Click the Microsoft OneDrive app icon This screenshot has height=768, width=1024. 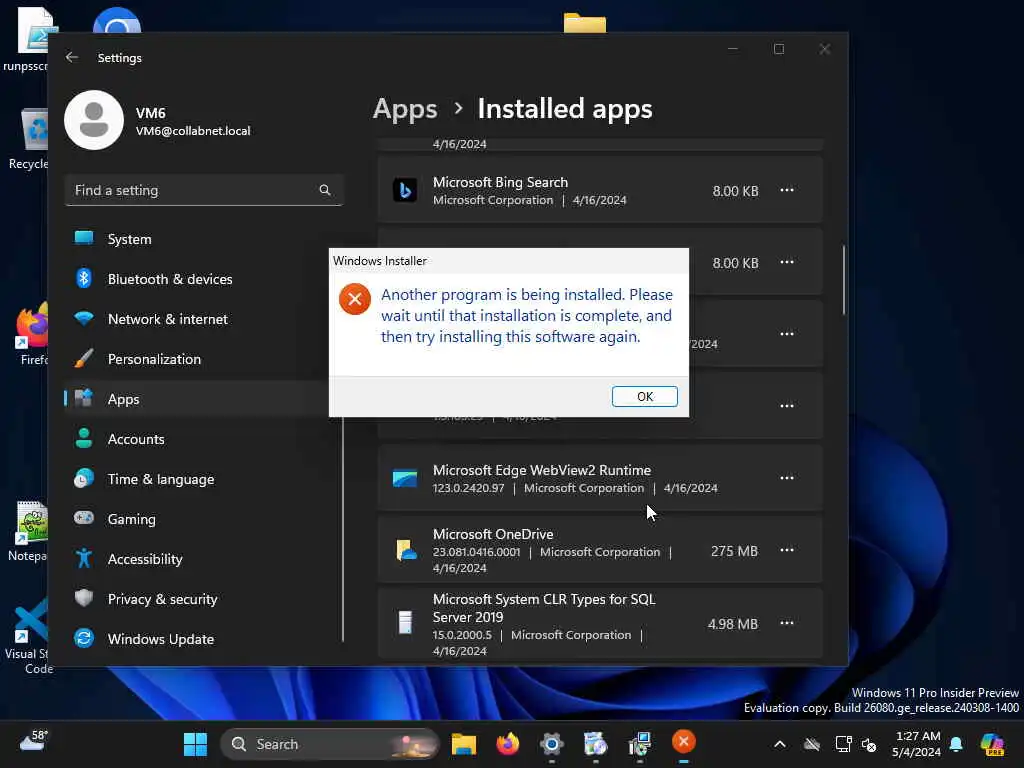pos(406,550)
